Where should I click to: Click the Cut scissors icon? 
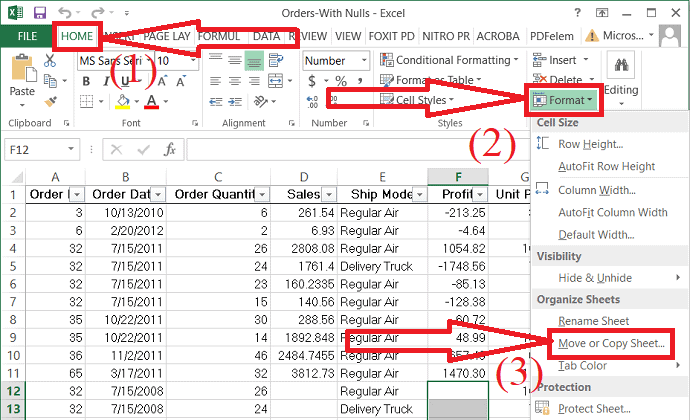click(x=49, y=61)
